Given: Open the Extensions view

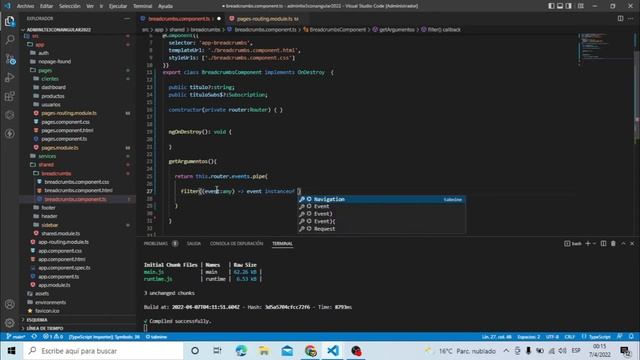Looking at the screenshot, I should coord(9,96).
